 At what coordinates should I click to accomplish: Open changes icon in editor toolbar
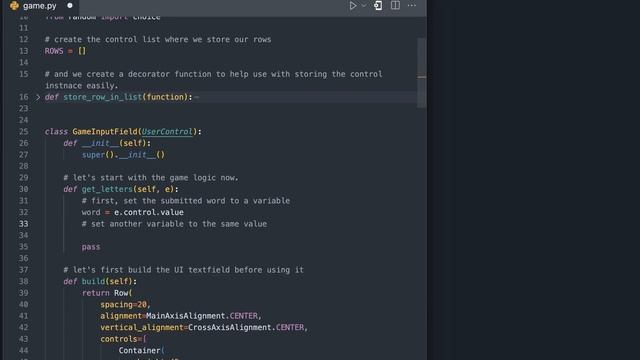coord(378,6)
